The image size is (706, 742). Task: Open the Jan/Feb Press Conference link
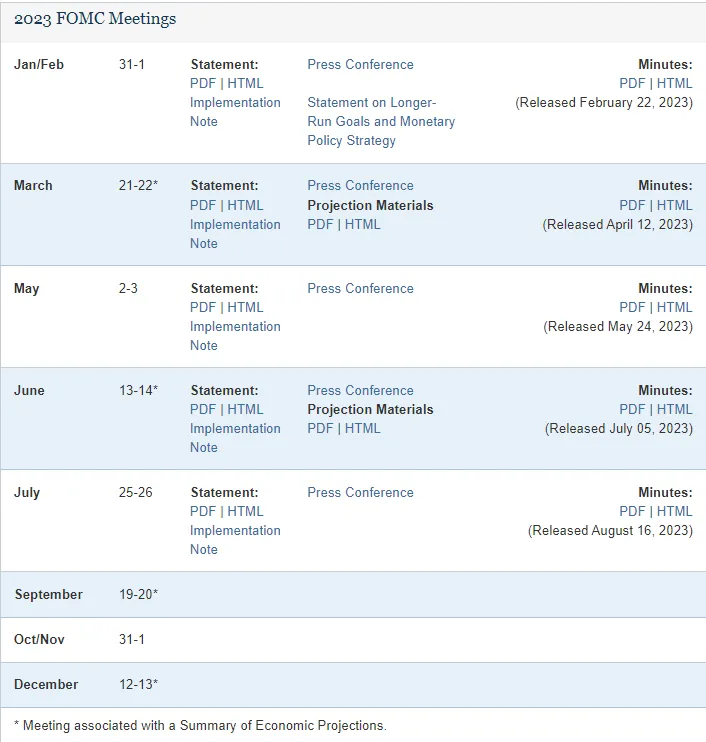pos(361,64)
